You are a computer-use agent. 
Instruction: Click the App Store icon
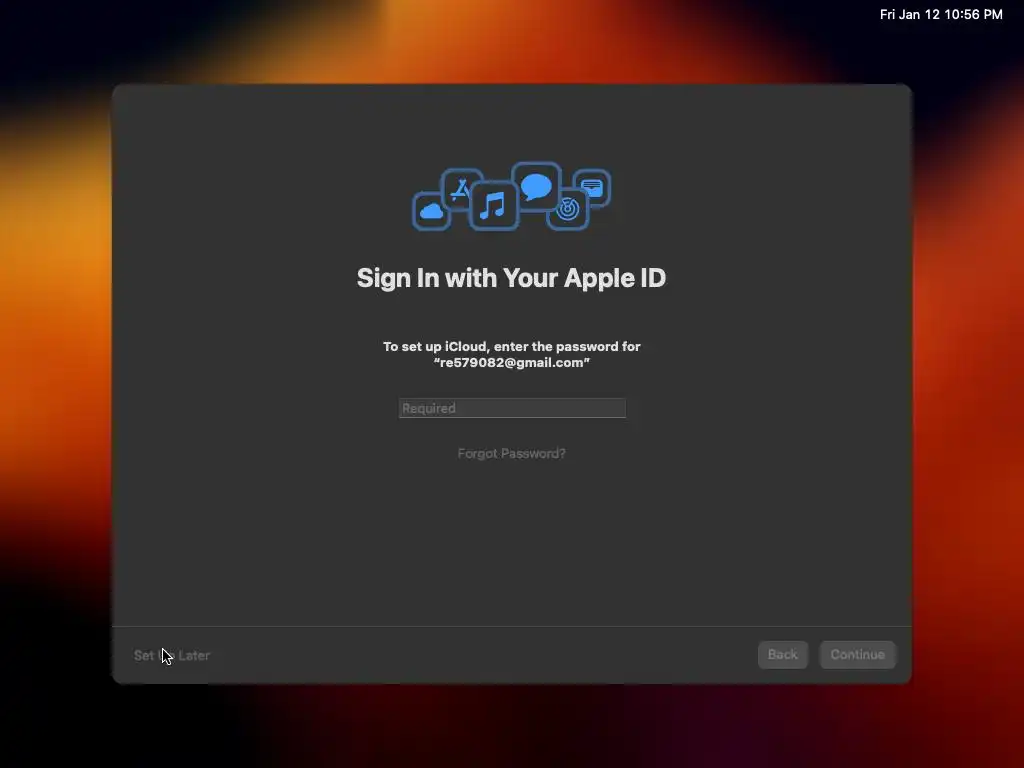tap(461, 189)
